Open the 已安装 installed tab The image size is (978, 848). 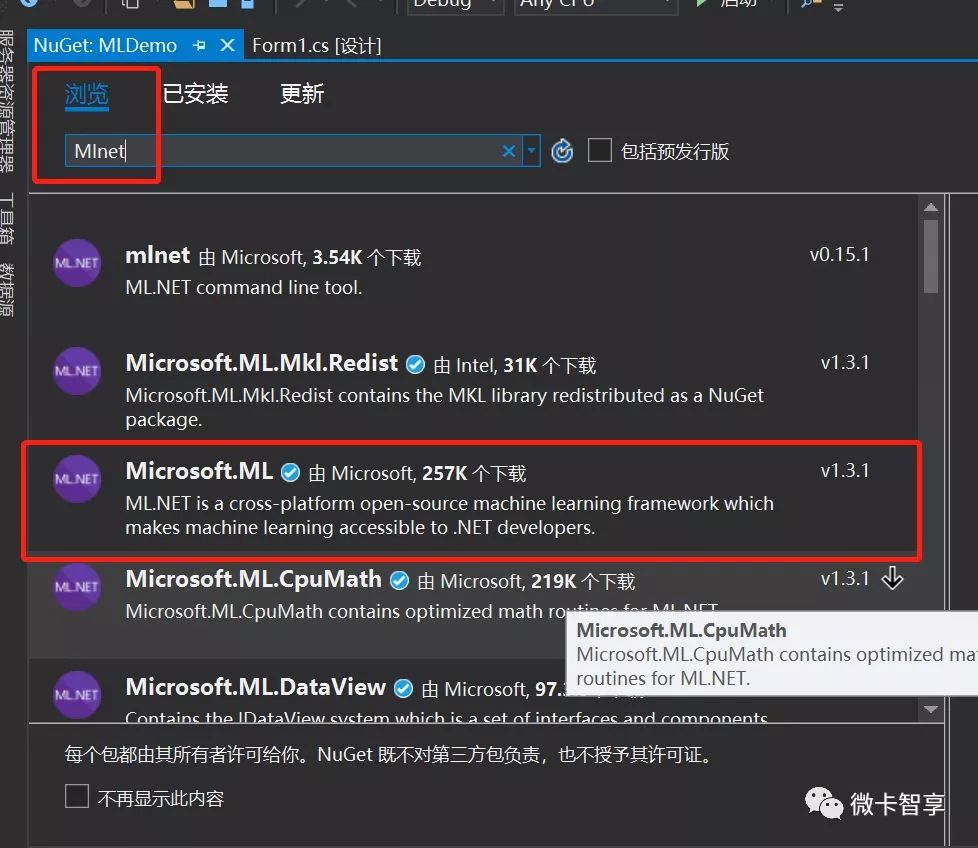pos(195,94)
